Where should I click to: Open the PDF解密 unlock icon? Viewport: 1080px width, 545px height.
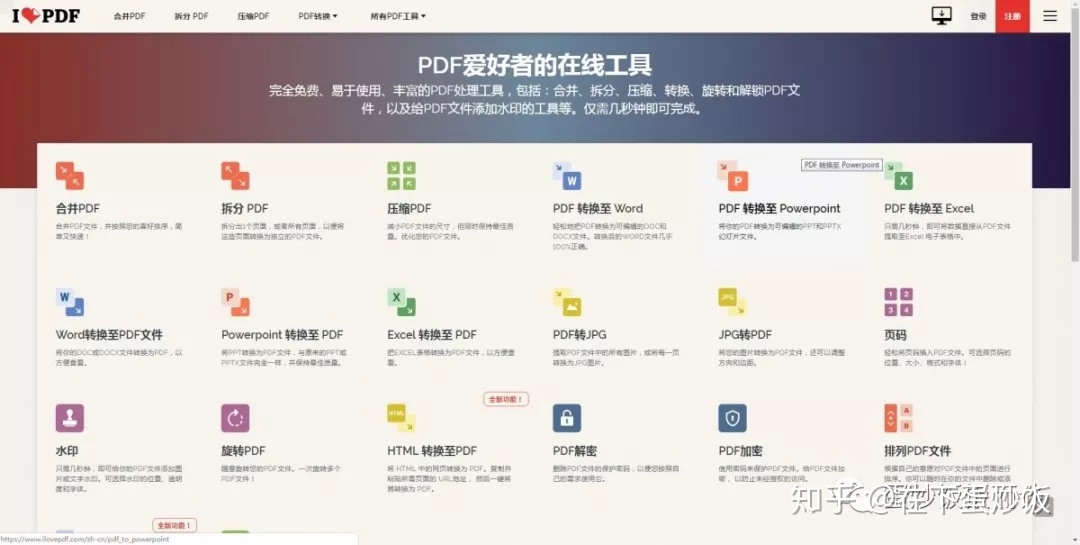click(567, 418)
